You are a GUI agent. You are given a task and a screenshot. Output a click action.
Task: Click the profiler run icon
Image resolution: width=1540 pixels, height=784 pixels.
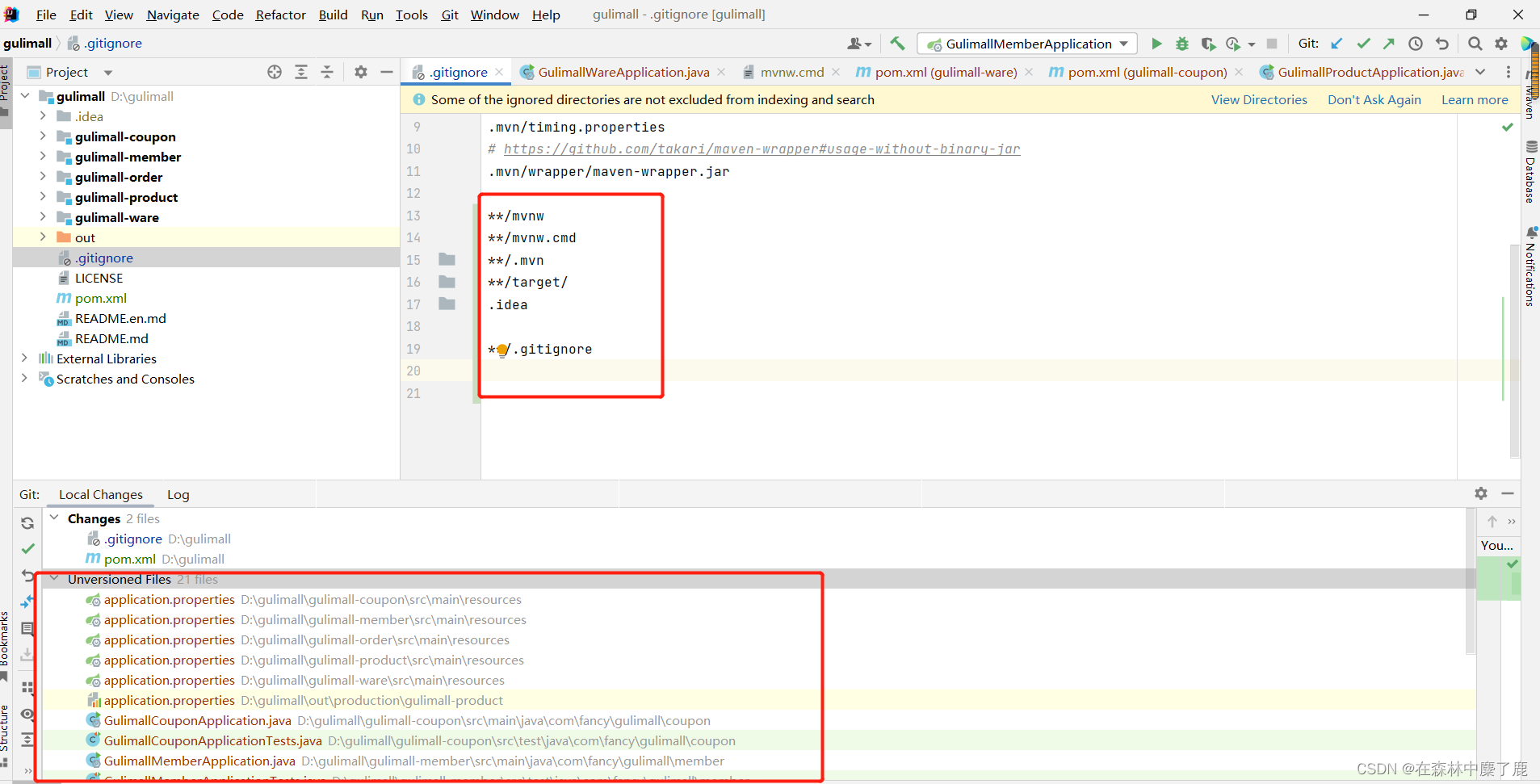(x=1233, y=44)
